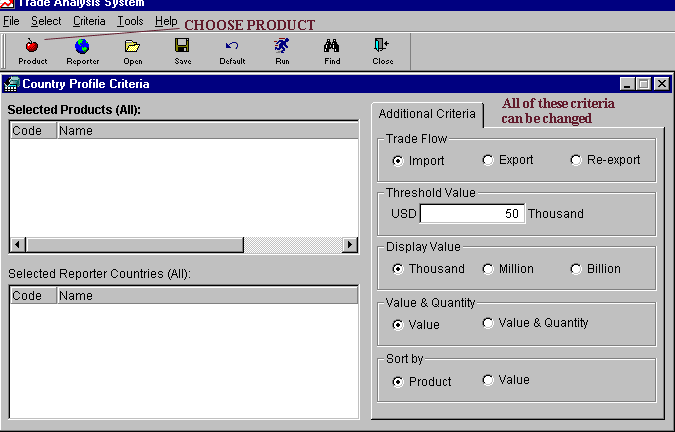Set display value to Million
Viewport: 675px width, 432px height.
coord(488,269)
